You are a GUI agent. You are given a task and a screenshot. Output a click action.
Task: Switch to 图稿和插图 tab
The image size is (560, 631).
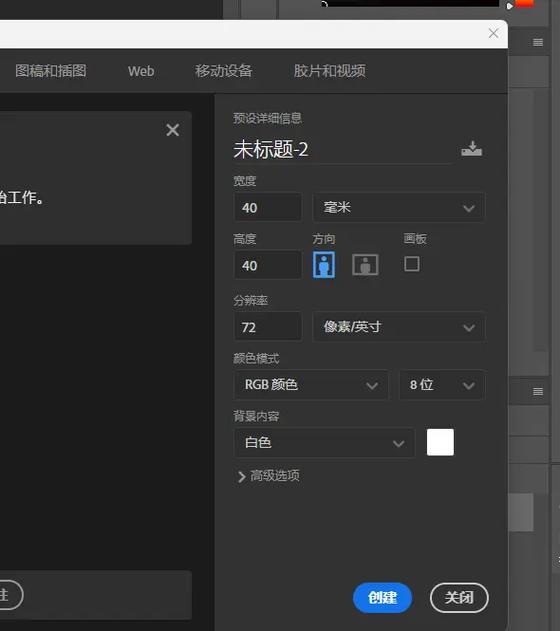(x=51, y=71)
